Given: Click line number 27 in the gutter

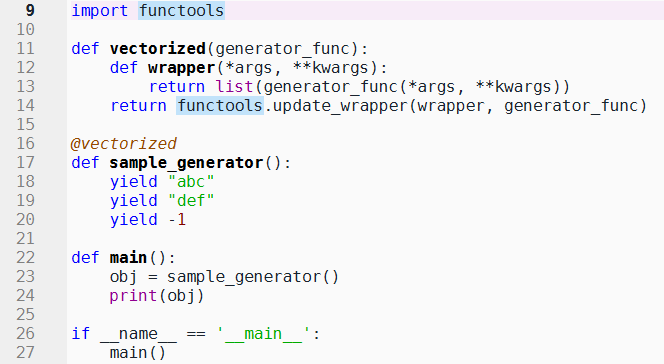Looking at the screenshot, I should point(25,352).
